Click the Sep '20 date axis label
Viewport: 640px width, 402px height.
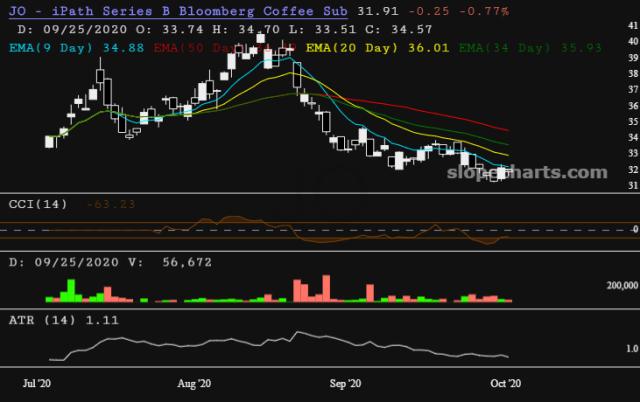point(346,383)
